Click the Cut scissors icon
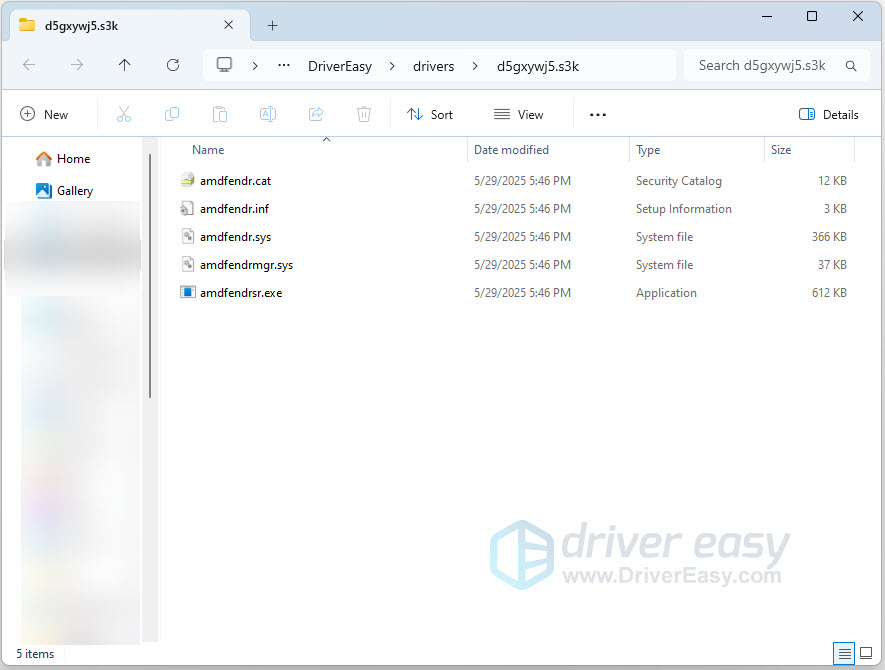 (124, 115)
